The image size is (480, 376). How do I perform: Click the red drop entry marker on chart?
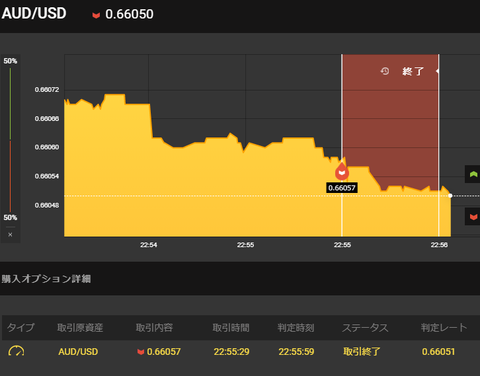click(x=342, y=171)
